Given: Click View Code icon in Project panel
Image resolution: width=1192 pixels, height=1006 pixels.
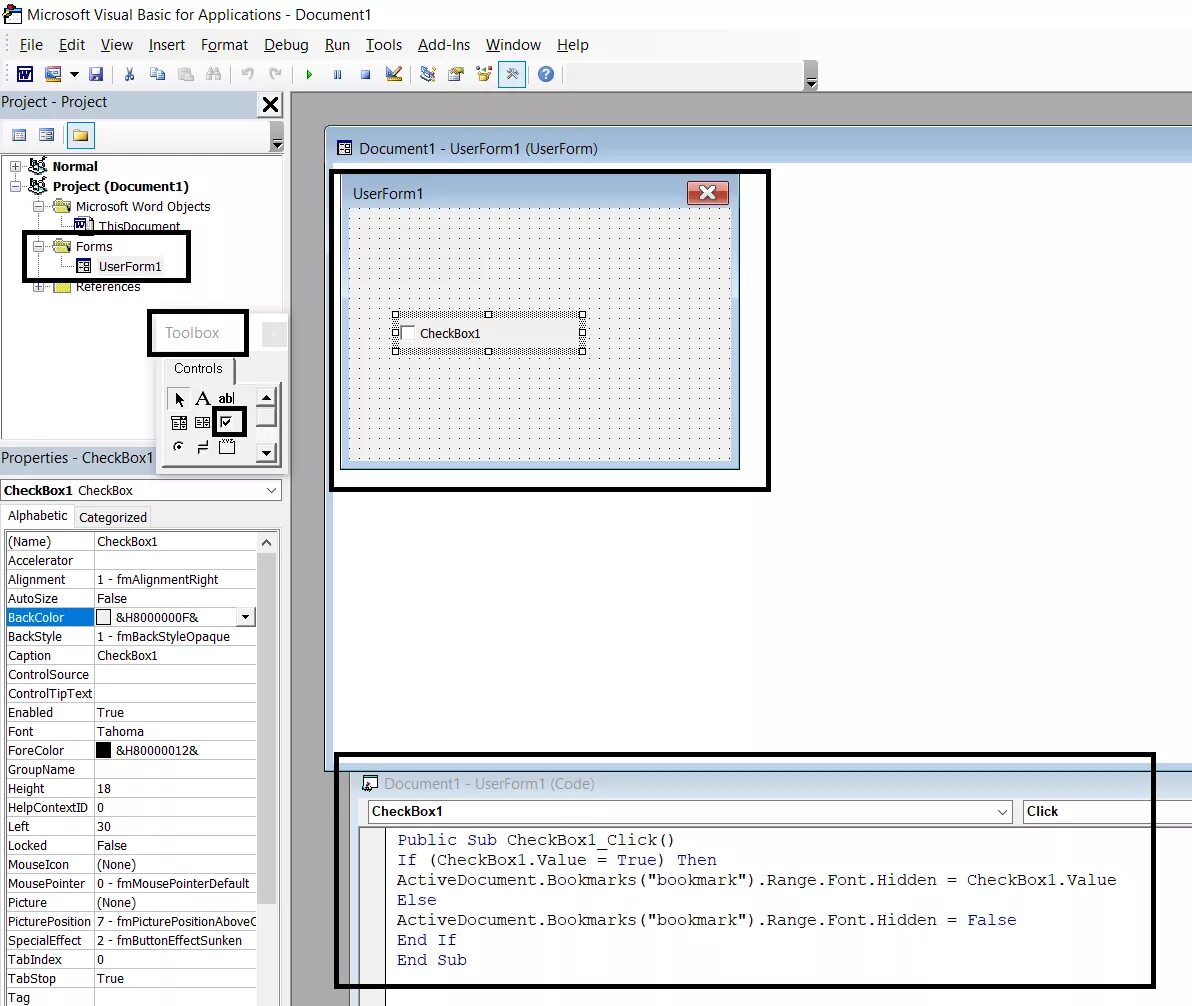Looking at the screenshot, I should click(x=19, y=135).
